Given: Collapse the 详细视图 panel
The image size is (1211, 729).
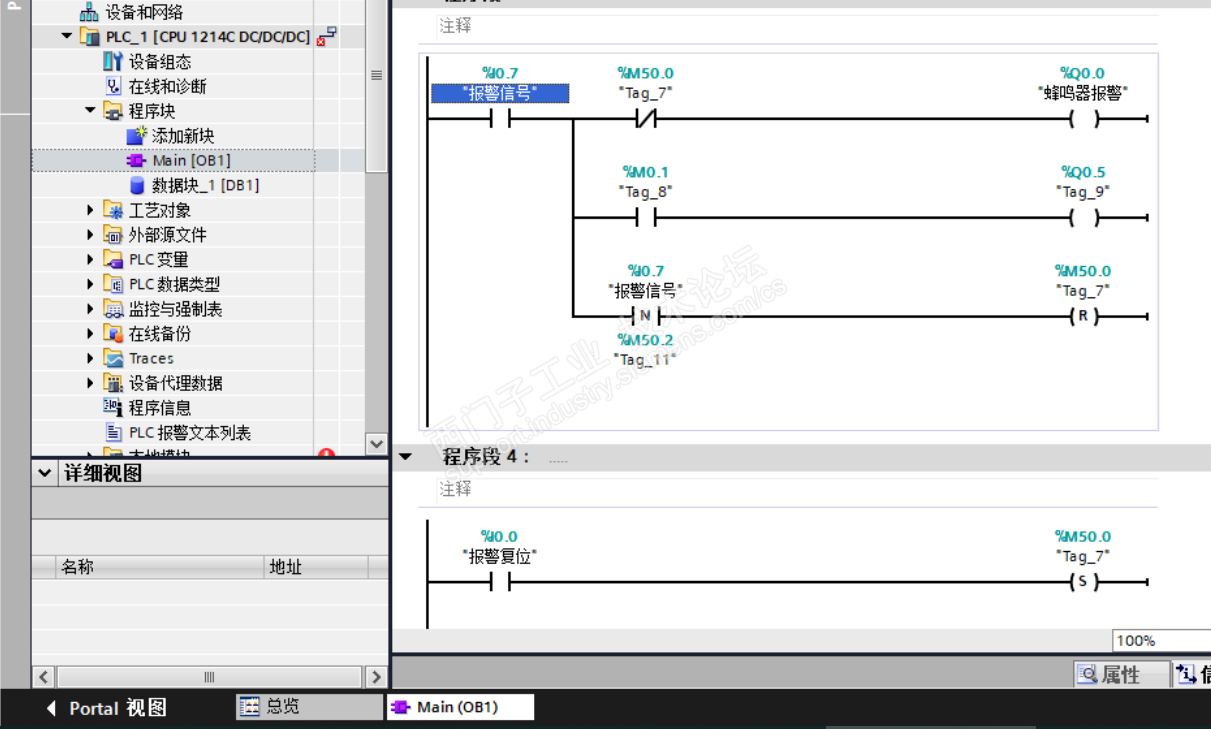Looking at the screenshot, I should point(44,473).
